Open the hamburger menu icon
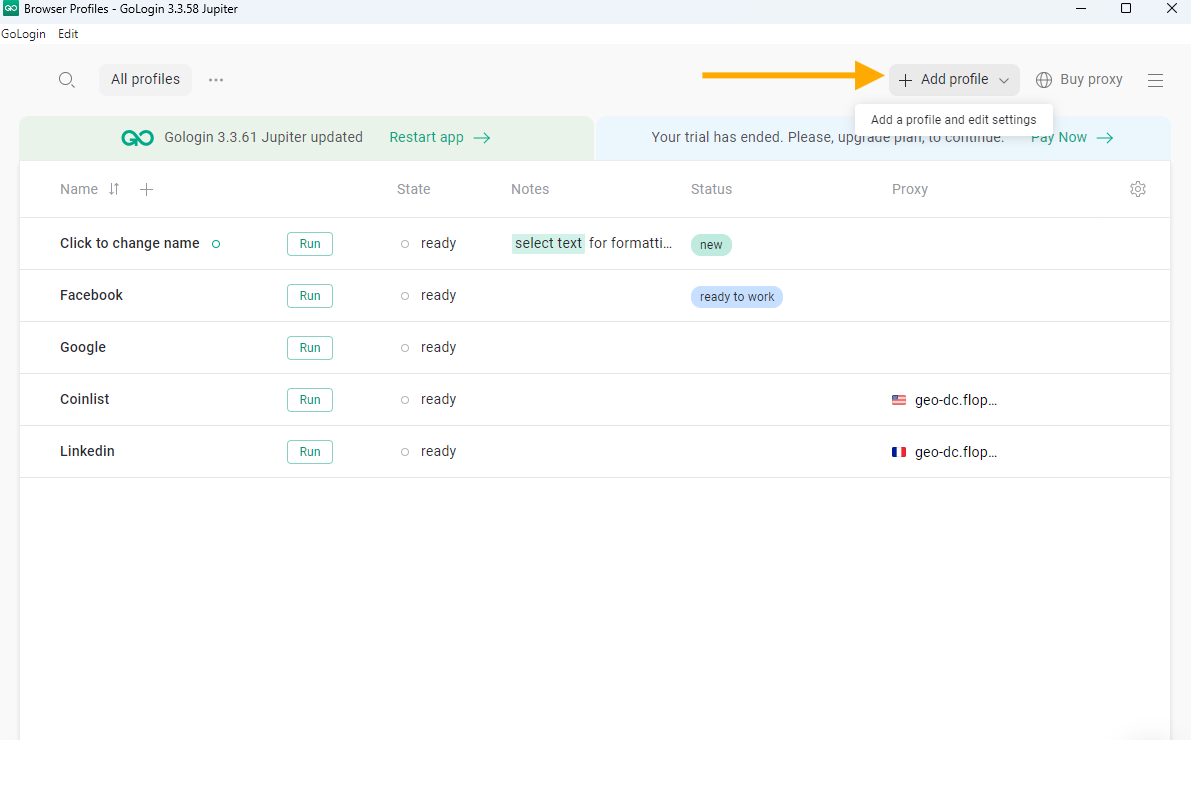Viewport: 1191px width, 805px height. pyautogui.click(x=1155, y=80)
